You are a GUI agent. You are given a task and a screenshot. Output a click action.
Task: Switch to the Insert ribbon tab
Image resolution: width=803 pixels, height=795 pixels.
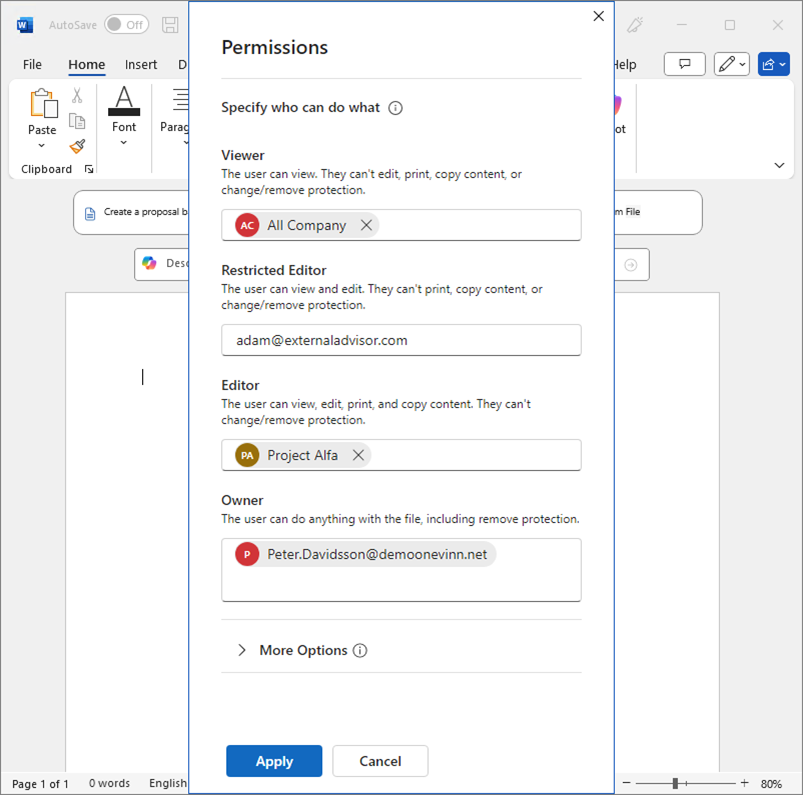click(140, 64)
